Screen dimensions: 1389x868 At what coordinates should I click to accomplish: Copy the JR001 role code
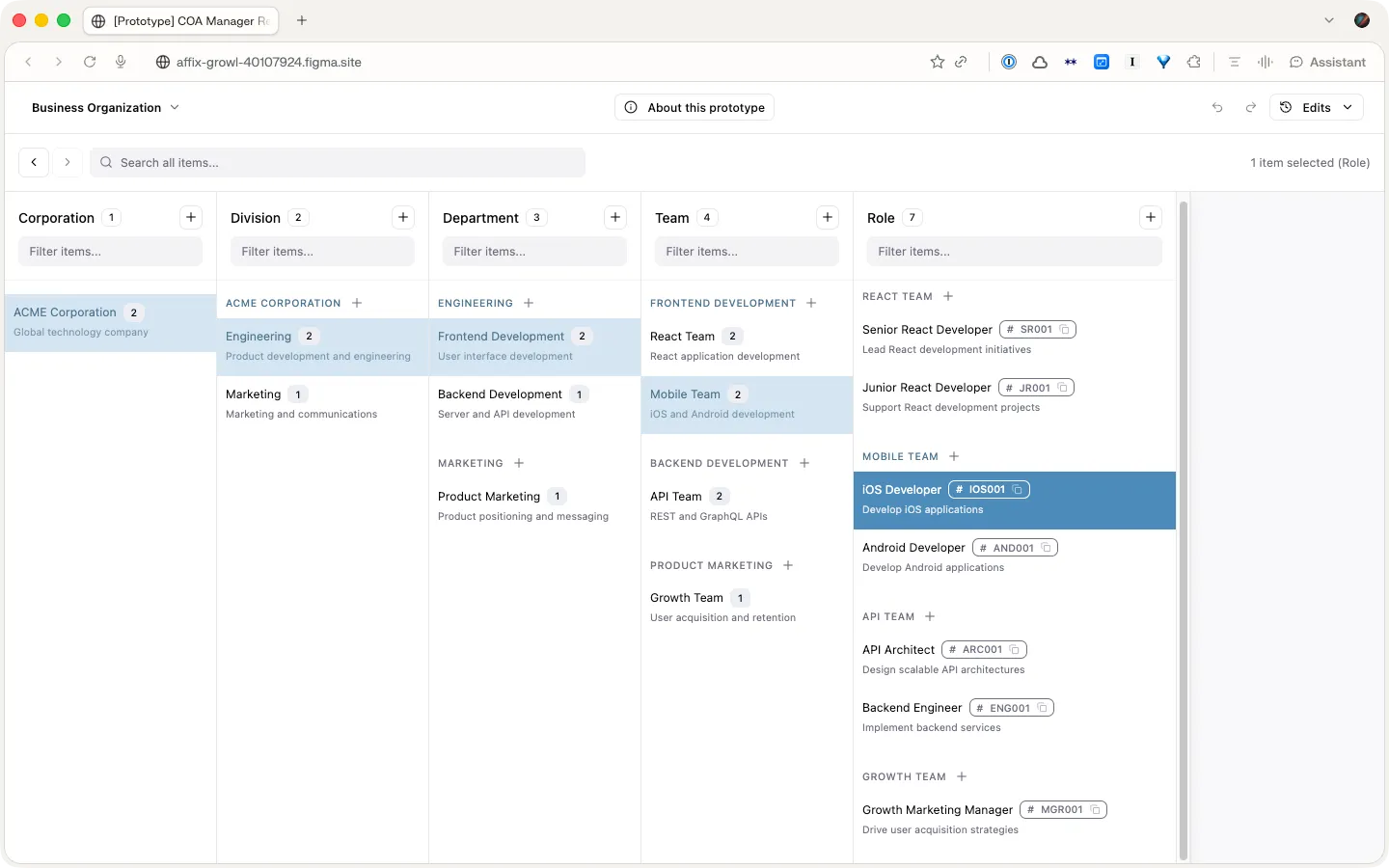click(x=1063, y=388)
